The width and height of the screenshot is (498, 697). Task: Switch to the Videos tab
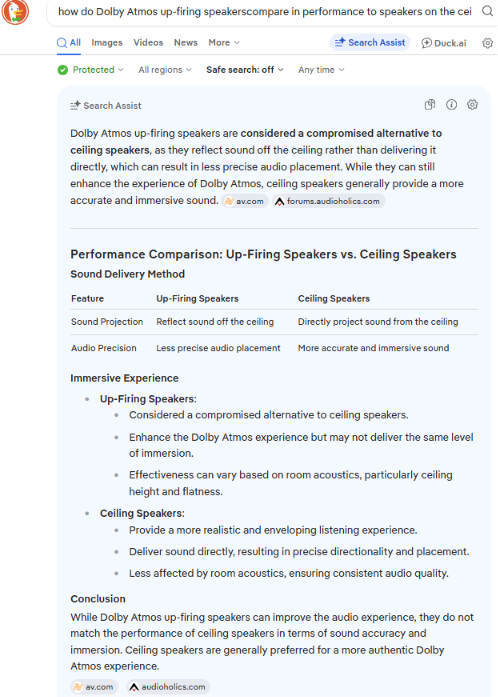pyautogui.click(x=148, y=43)
